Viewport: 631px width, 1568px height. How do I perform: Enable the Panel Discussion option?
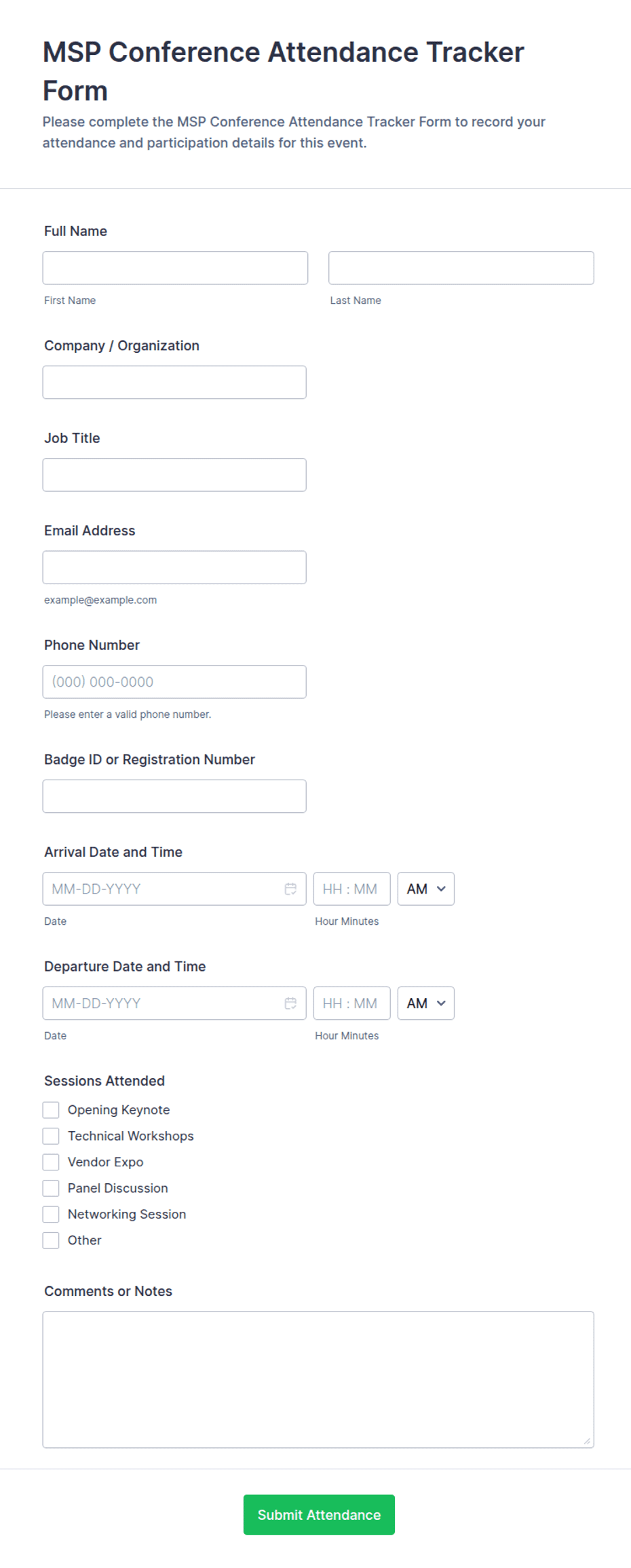tap(51, 1188)
